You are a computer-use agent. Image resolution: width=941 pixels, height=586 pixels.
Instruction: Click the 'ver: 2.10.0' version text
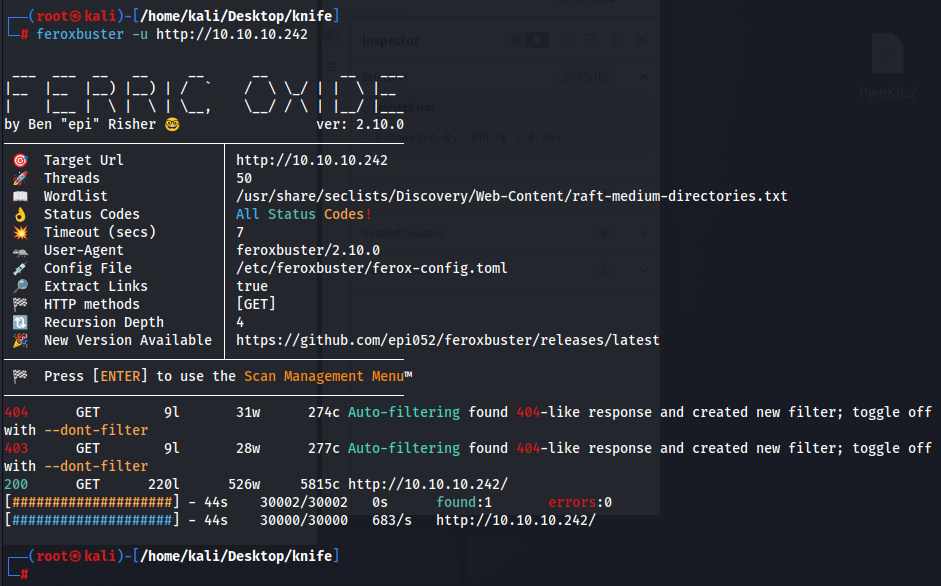click(x=360, y=124)
